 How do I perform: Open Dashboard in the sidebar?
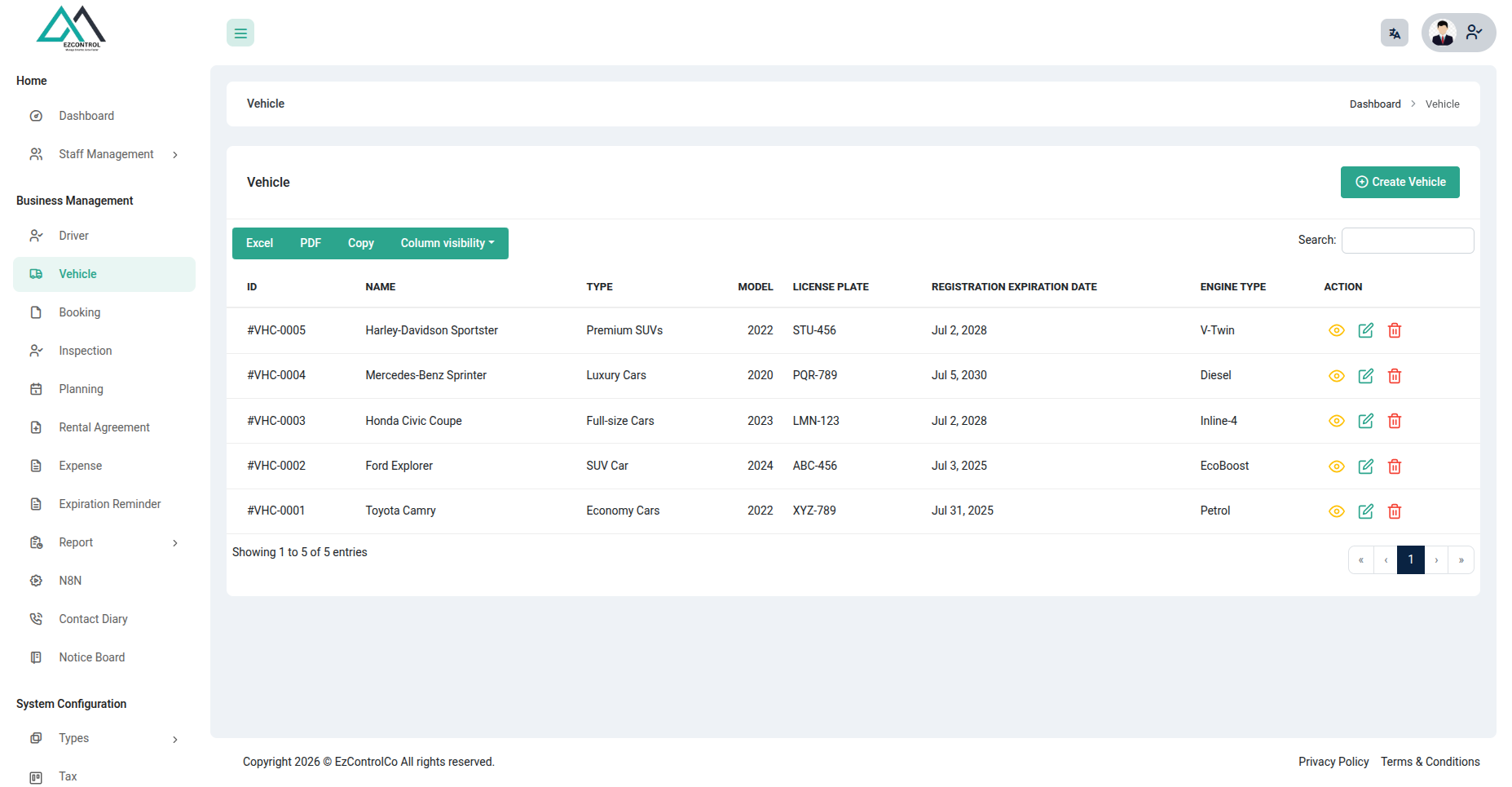pos(104,116)
